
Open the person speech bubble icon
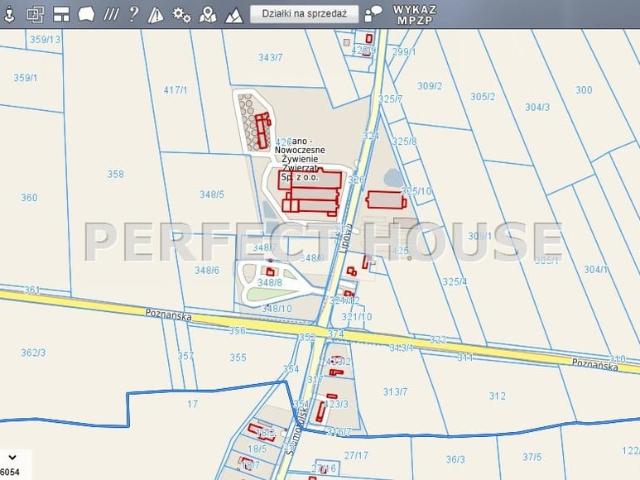[373, 14]
